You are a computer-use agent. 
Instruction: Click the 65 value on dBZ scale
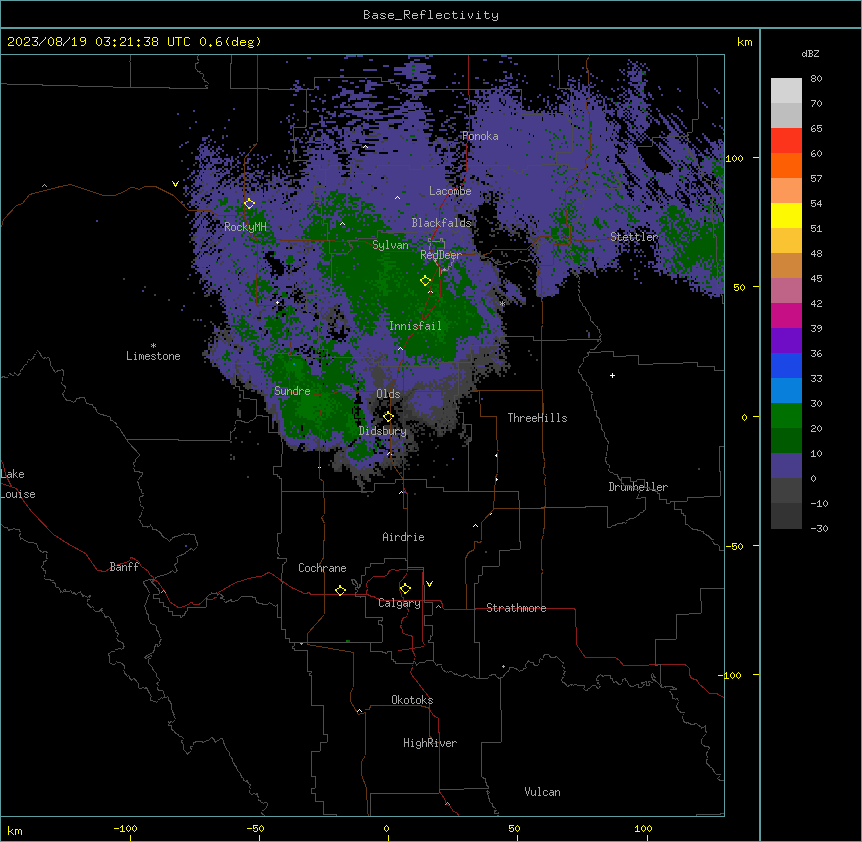click(816, 129)
